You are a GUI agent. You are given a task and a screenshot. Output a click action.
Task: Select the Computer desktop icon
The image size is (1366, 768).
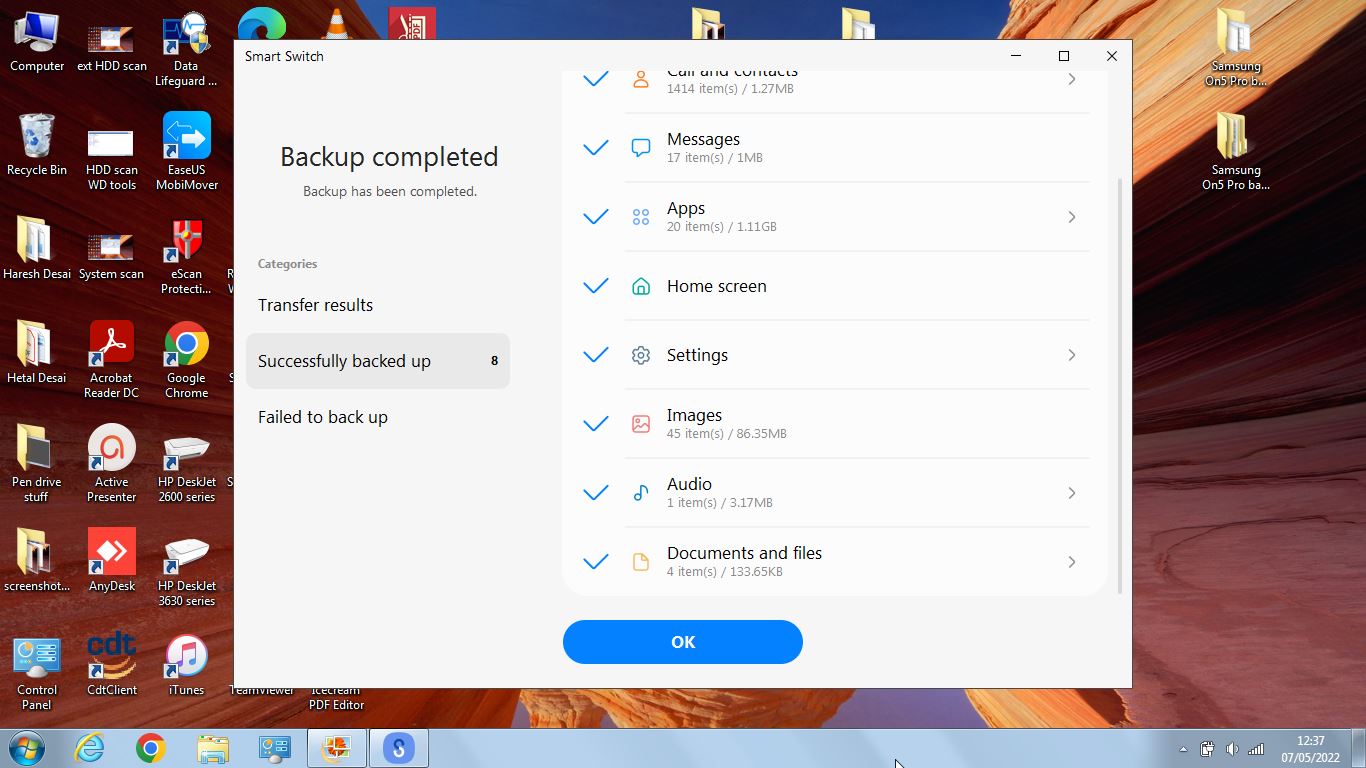37,42
